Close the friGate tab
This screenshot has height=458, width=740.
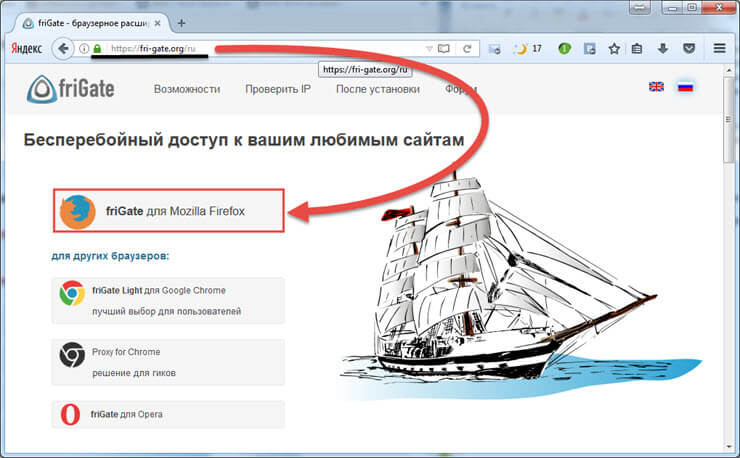158,23
